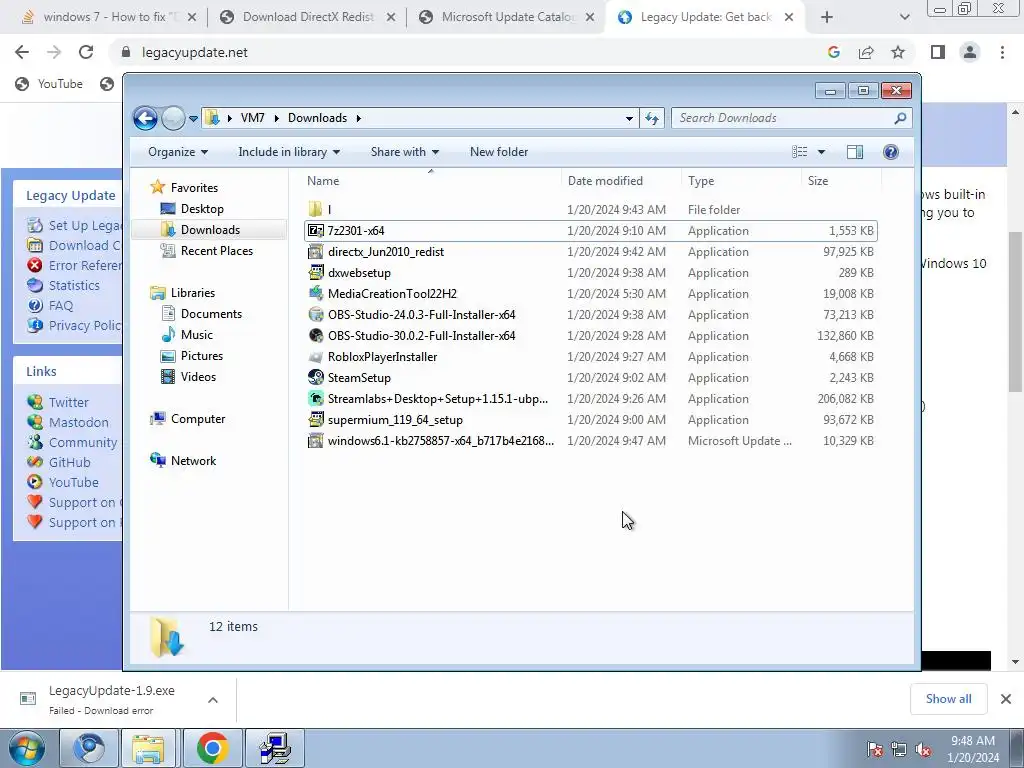The height and width of the screenshot is (768, 1024).
Task: Click the change view icon
Action: tap(799, 152)
